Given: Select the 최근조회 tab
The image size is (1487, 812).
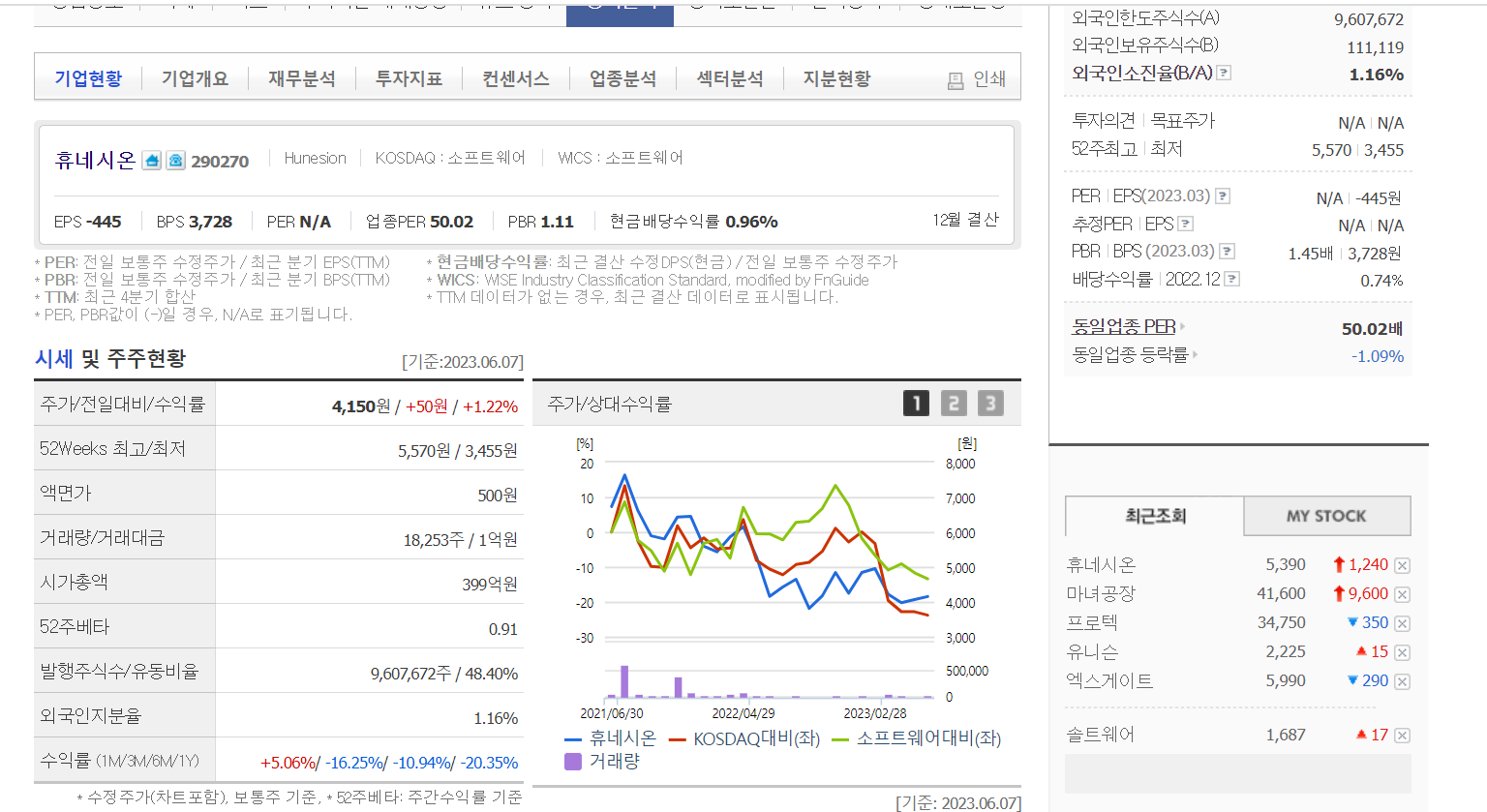Looking at the screenshot, I should (1155, 516).
